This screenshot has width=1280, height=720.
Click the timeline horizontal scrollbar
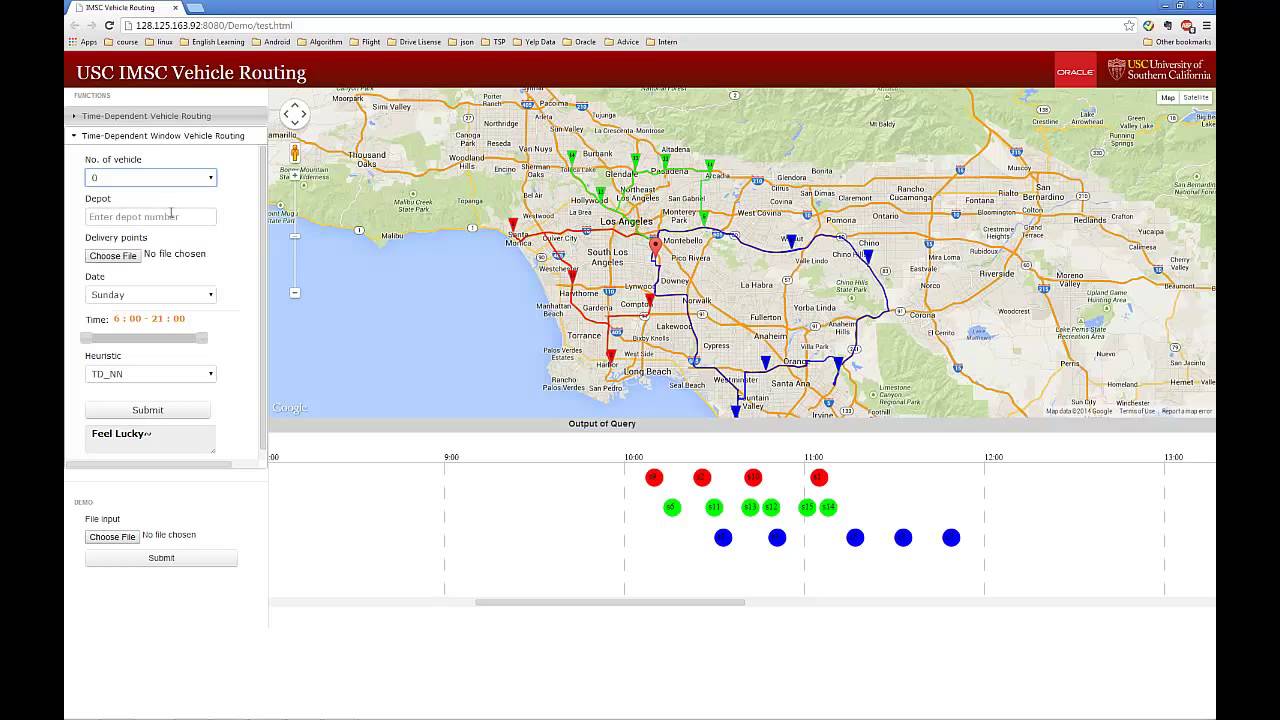pos(610,602)
